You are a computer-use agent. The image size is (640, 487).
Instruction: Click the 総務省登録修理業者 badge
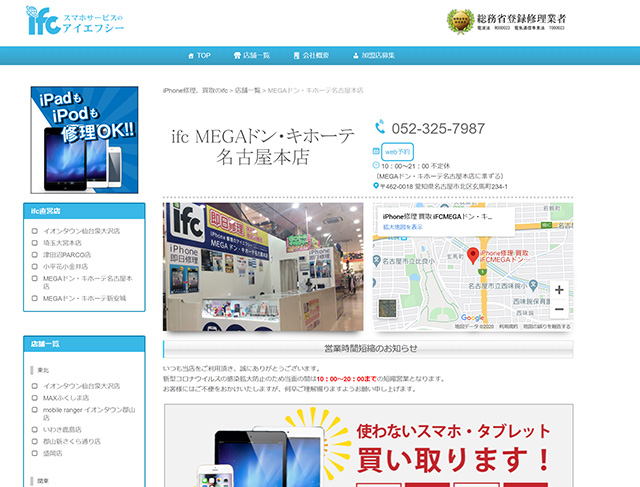pyautogui.click(x=507, y=21)
